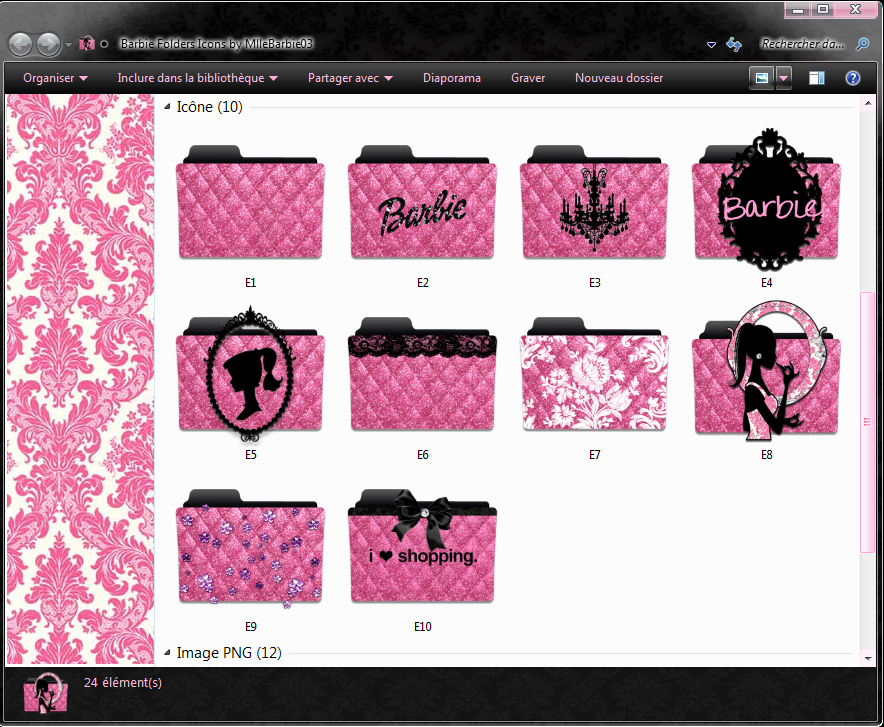Click the Icône (10) group header
The image size is (884, 727).
[x=209, y=107]
